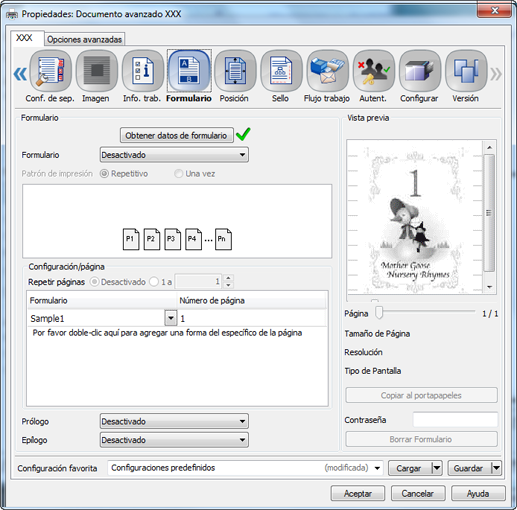
Task: Open the Info. trab. icon
Action: pos(143,71)
